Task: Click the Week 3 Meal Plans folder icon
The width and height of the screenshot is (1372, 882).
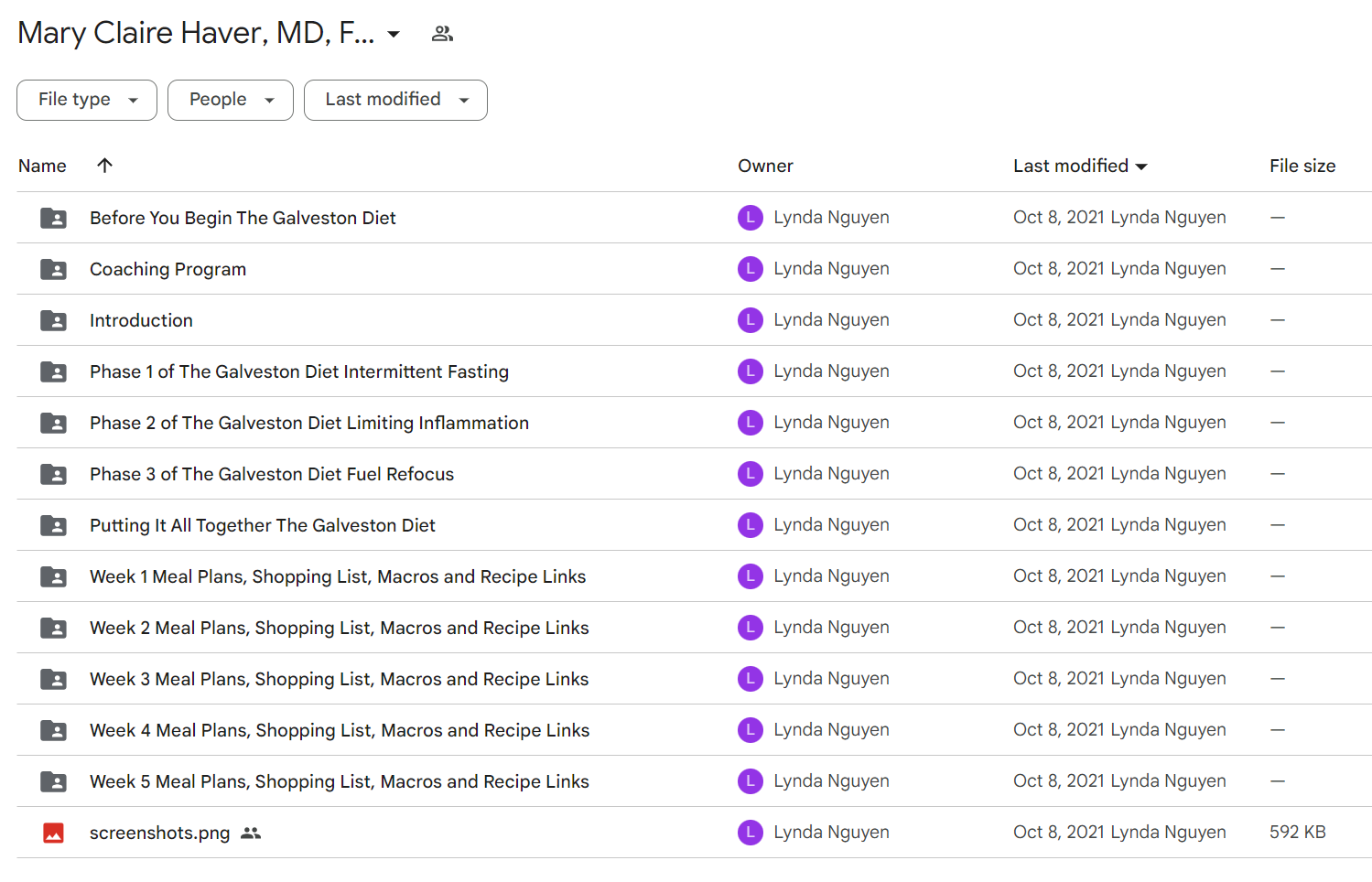Action: (x=53, y=679)
